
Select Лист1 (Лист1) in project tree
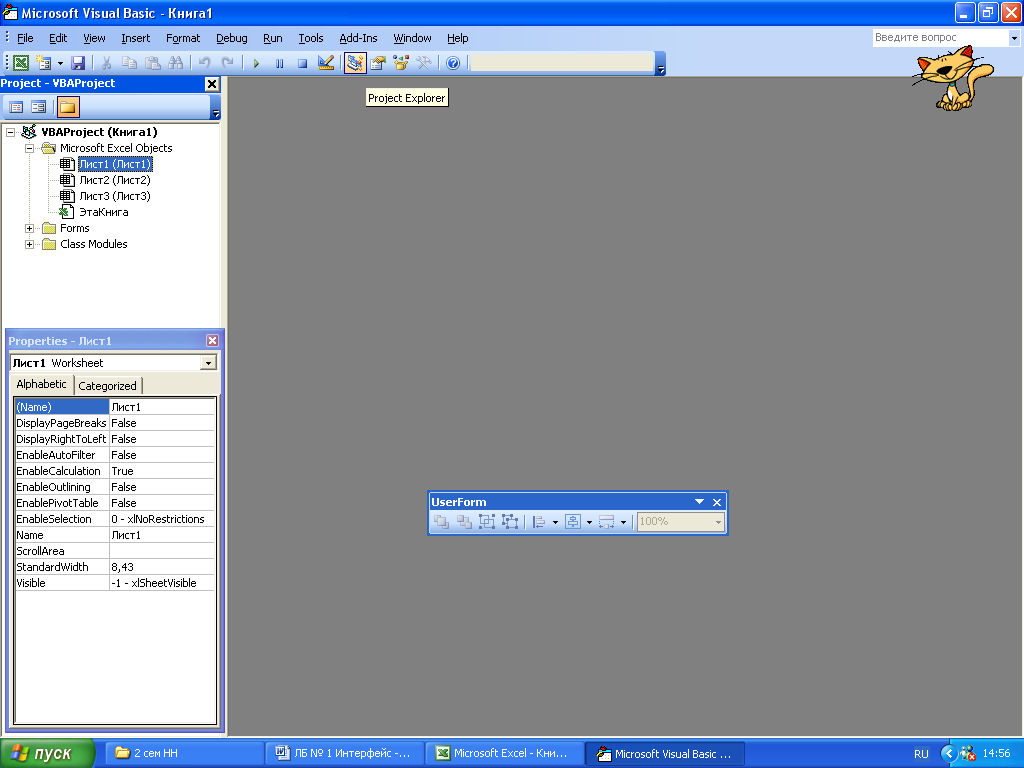[x=115, y=164]
